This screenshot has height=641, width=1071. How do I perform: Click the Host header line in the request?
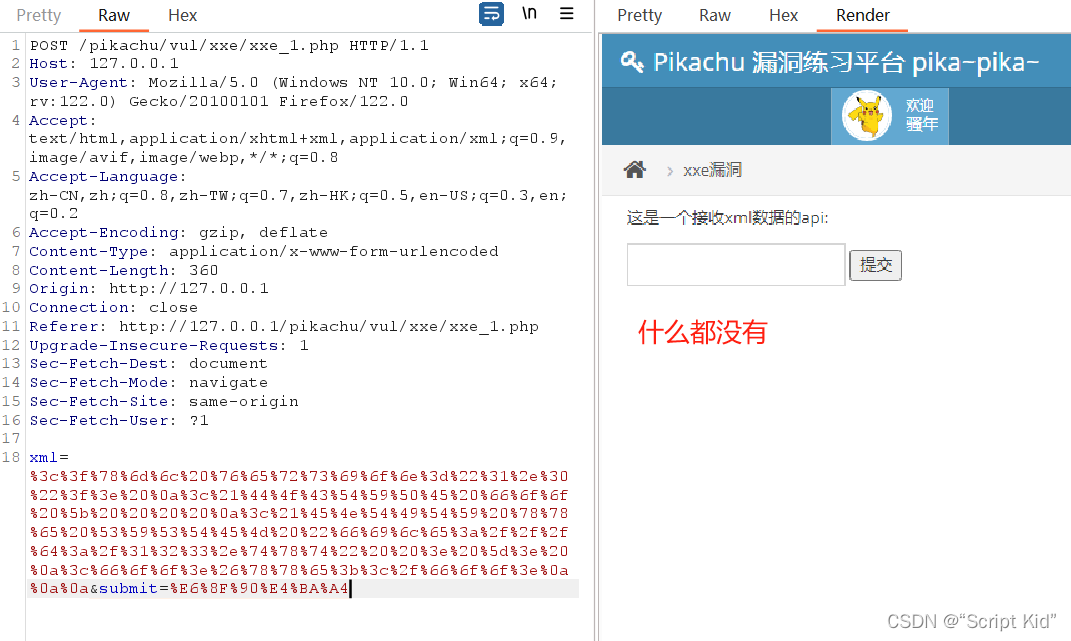coord(100,63)
